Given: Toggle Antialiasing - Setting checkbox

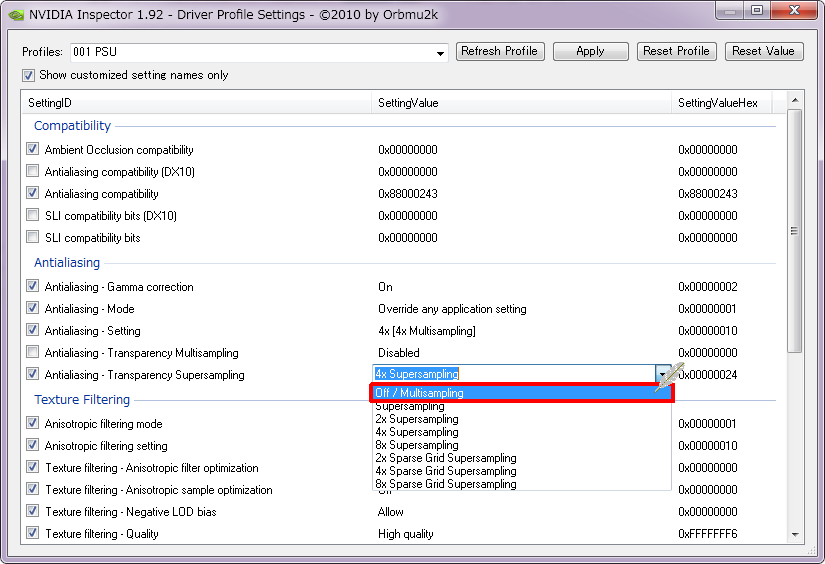Looking at the screenshot, I should 33,330.
